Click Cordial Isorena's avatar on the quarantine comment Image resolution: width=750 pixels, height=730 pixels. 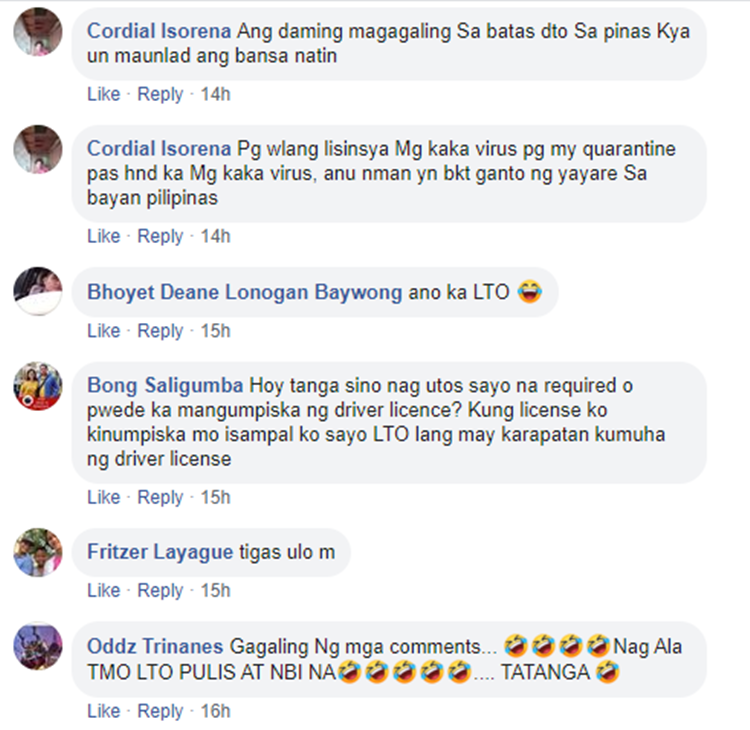point(38,149)
